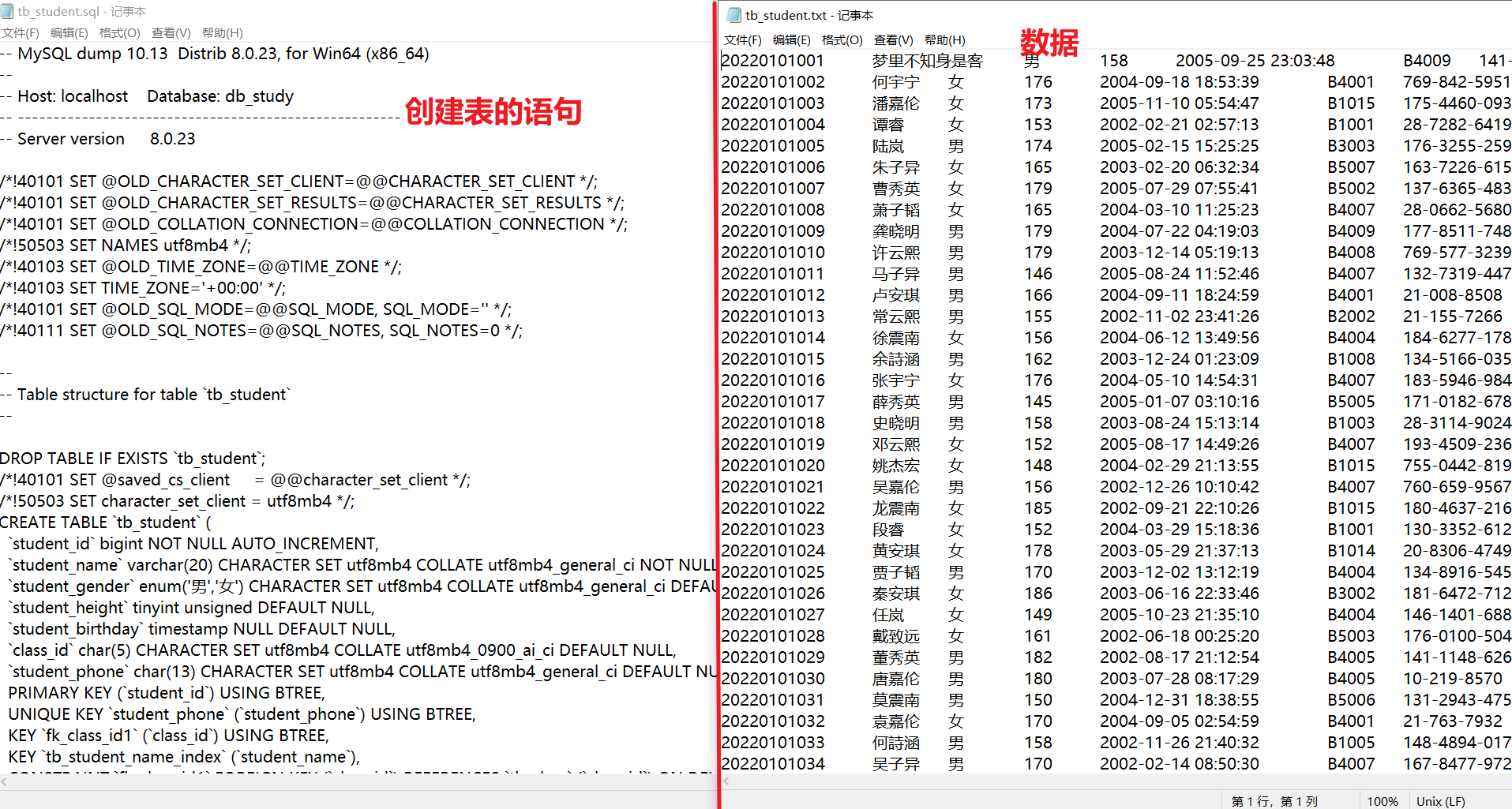Click height value 162 in 余詩涵's row
This screenshot has width=1512, height=809.
point(1038,359)
